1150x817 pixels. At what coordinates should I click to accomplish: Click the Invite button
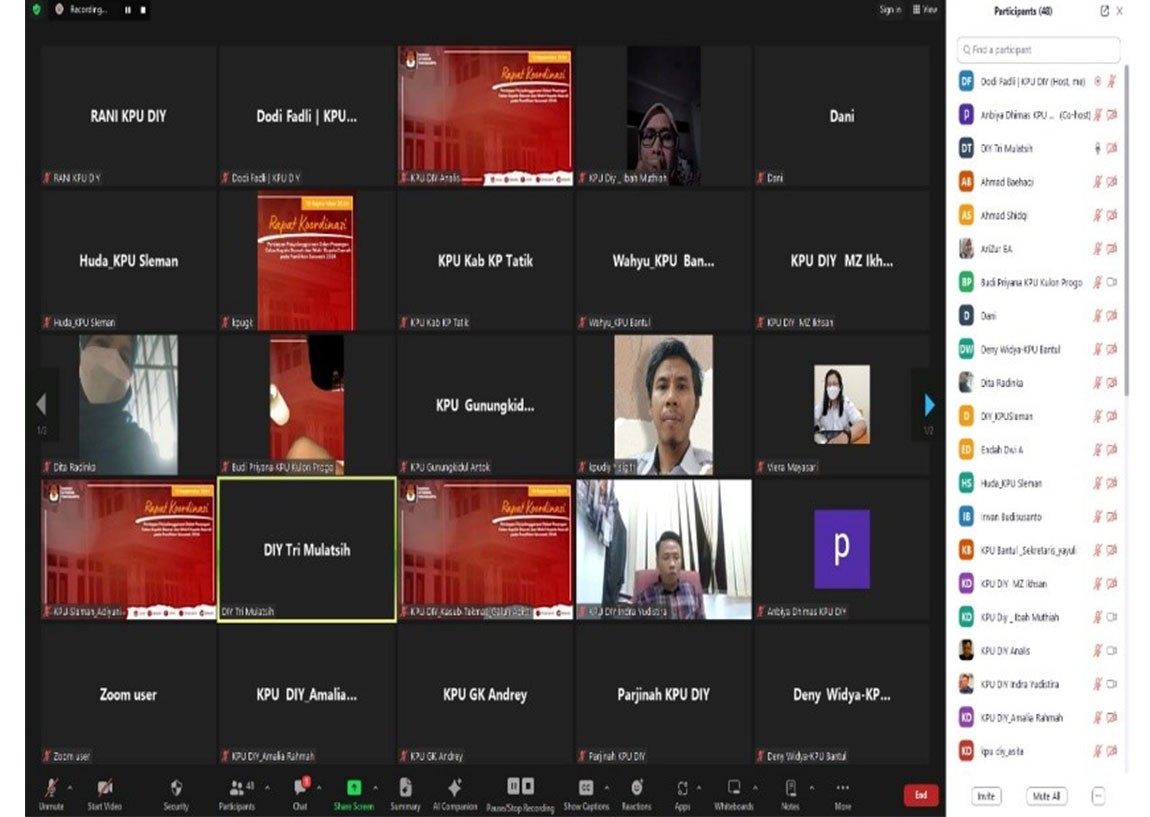pyautogui.click(x=986, y=796)
